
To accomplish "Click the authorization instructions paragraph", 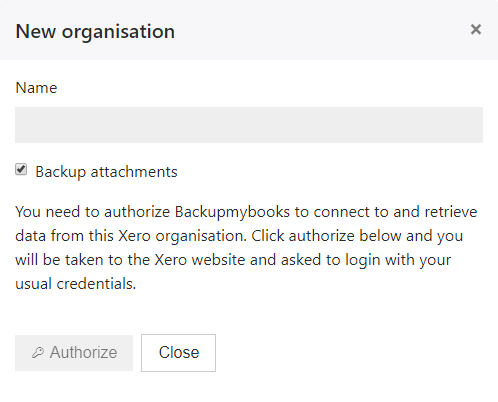I will [246, 248].
